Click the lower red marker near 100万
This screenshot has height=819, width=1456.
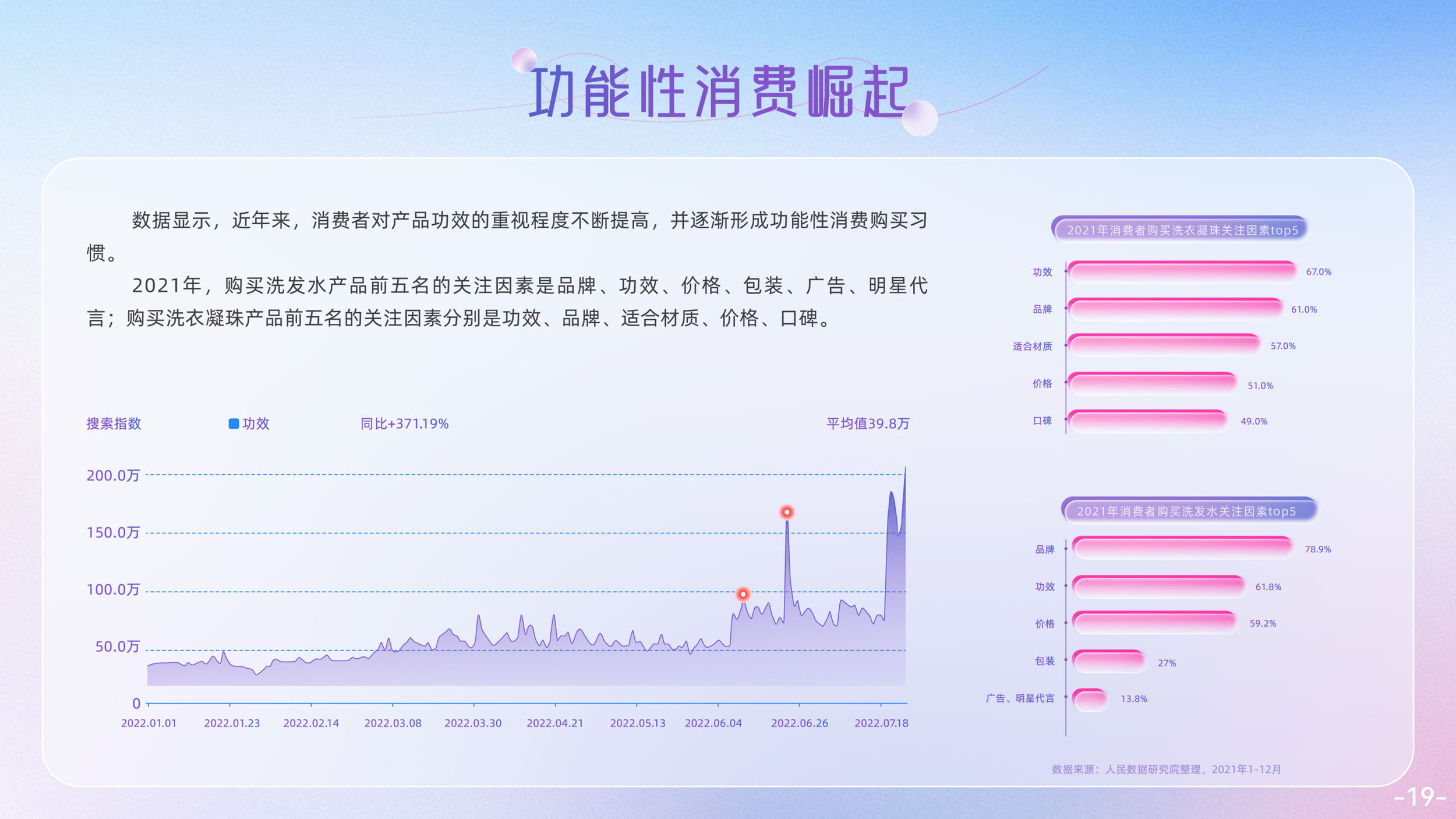coord(743,594)
